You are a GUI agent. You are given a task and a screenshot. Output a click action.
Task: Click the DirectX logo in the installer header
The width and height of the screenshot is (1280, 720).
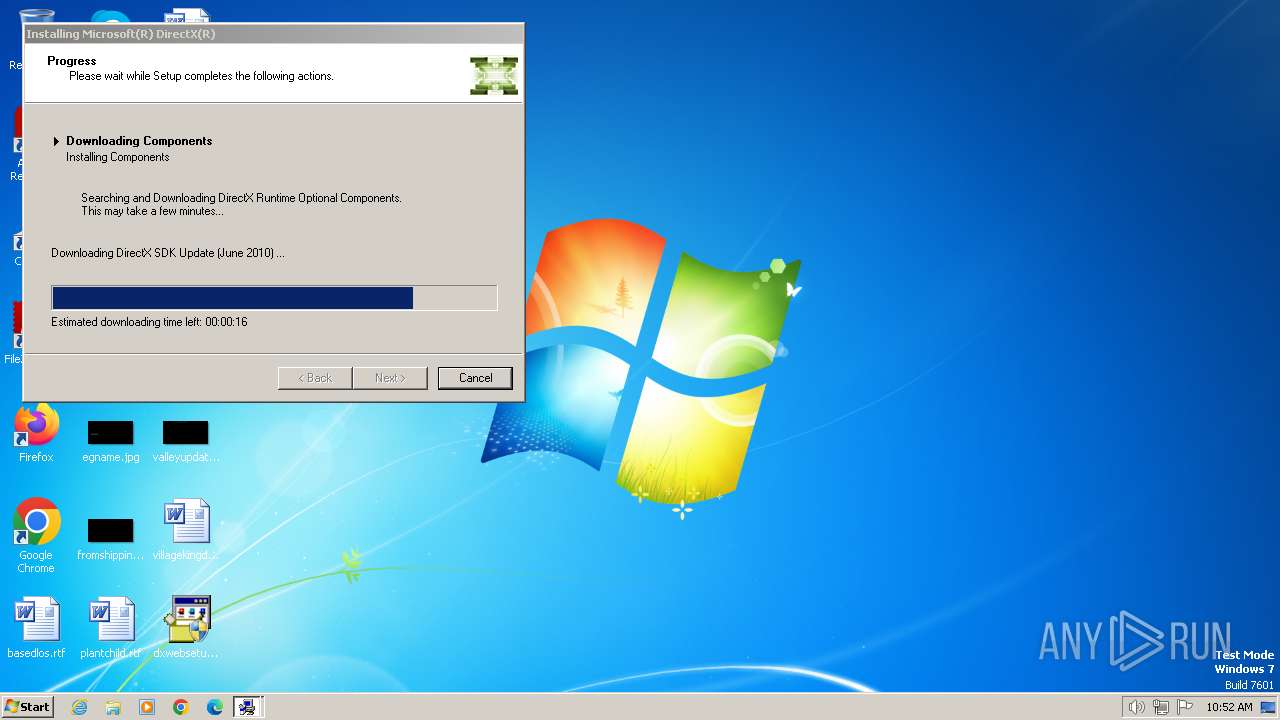494,76
